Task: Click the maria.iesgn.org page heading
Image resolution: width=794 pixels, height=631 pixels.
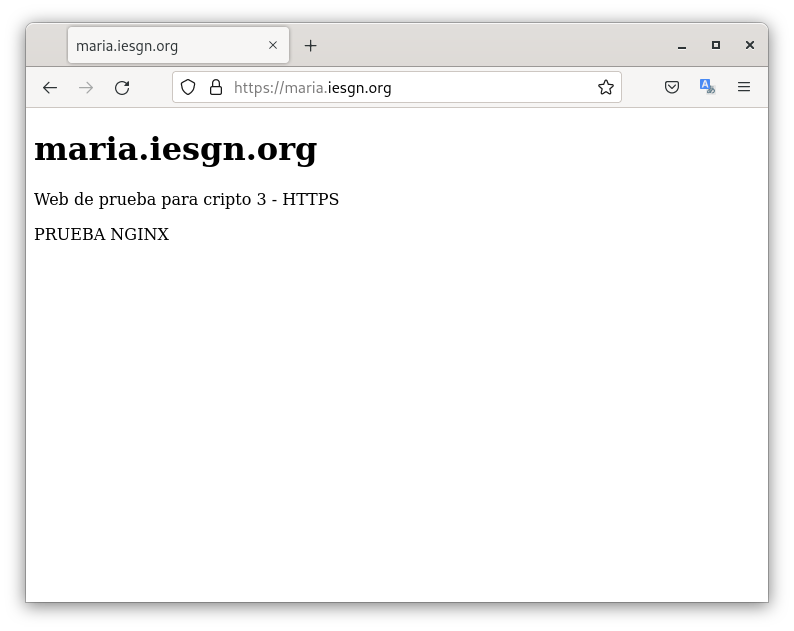Action: click(x=175, y=149)
